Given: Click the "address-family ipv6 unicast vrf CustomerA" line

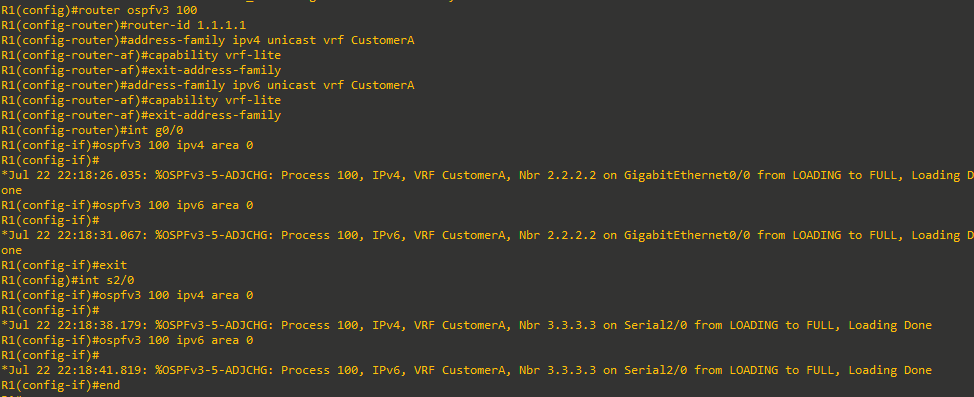Looking at the screenshot, I should click(207, 85).
